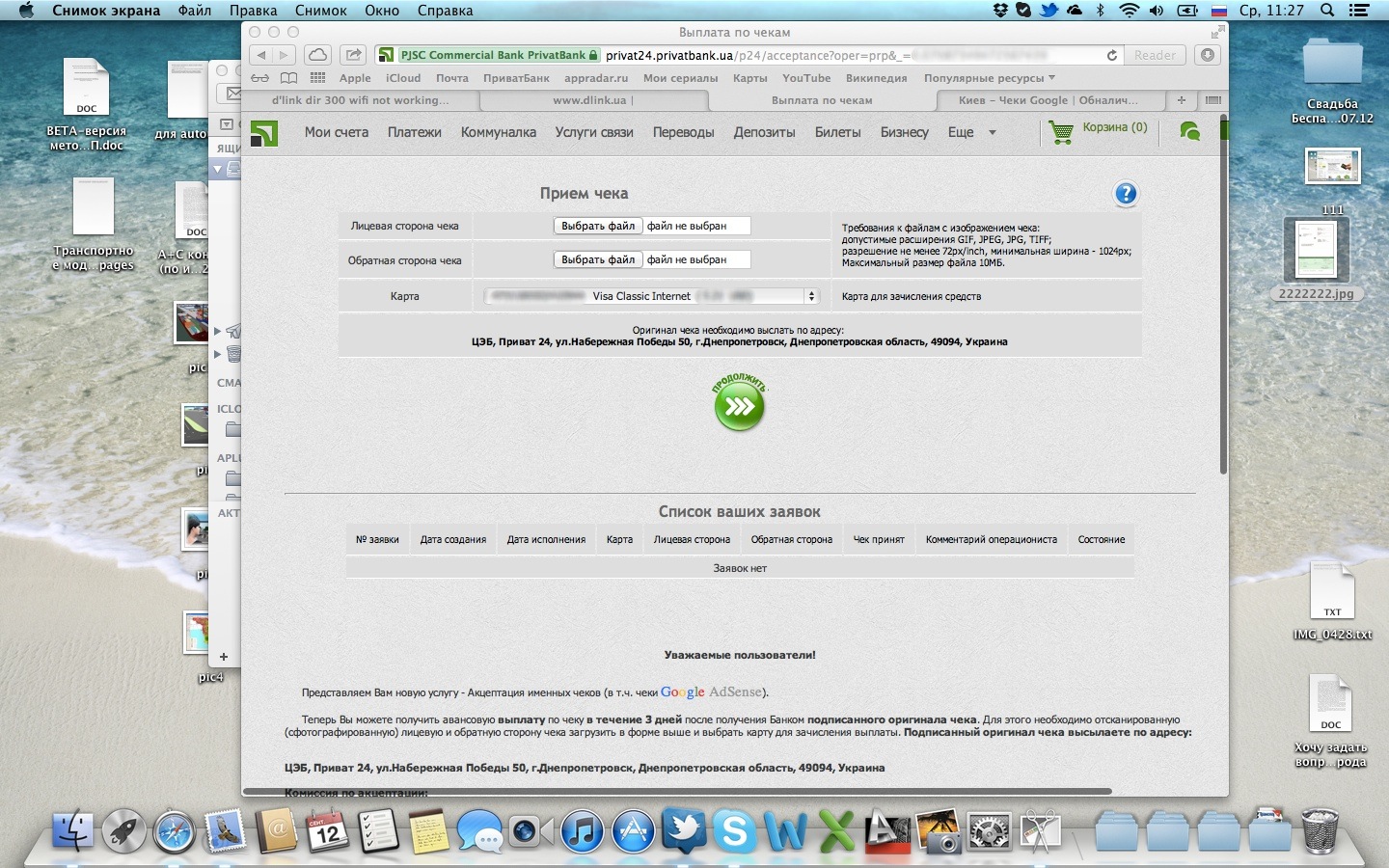
Task: Switch to the www.dlink.ua tab
Action: pyautogui.click(x=589, y=100)
